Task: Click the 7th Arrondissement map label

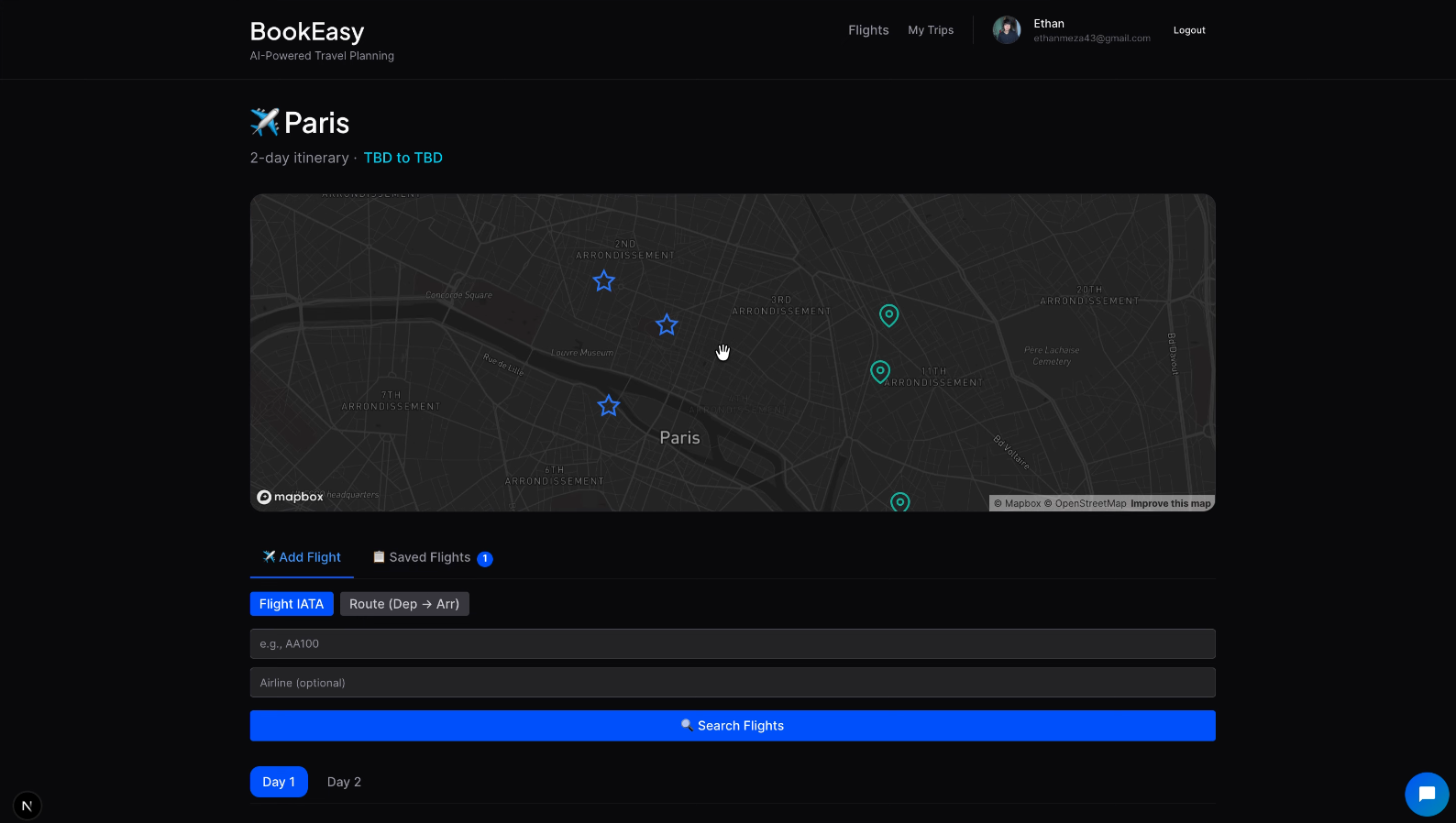Action: (391, 401)
